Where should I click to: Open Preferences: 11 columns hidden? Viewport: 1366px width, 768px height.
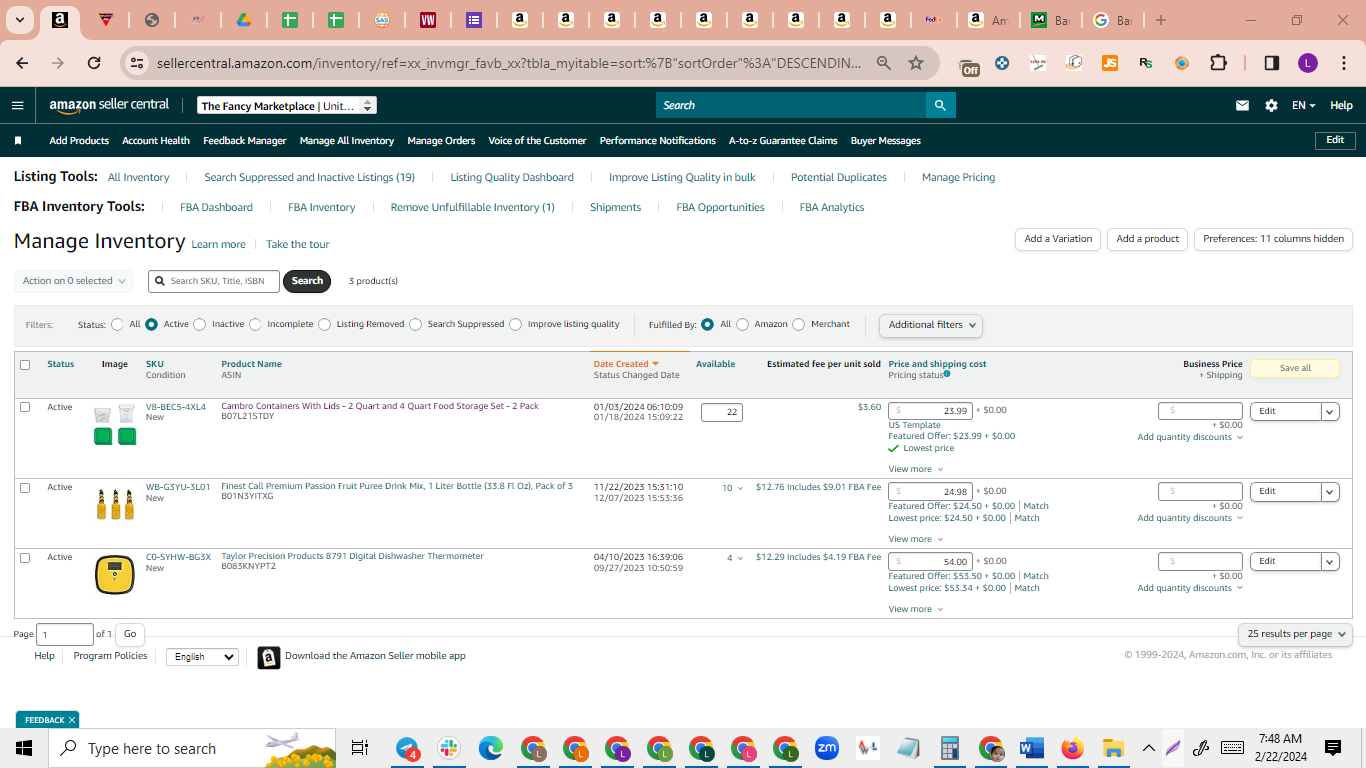pyautogui.click(x=1273, y=239)
